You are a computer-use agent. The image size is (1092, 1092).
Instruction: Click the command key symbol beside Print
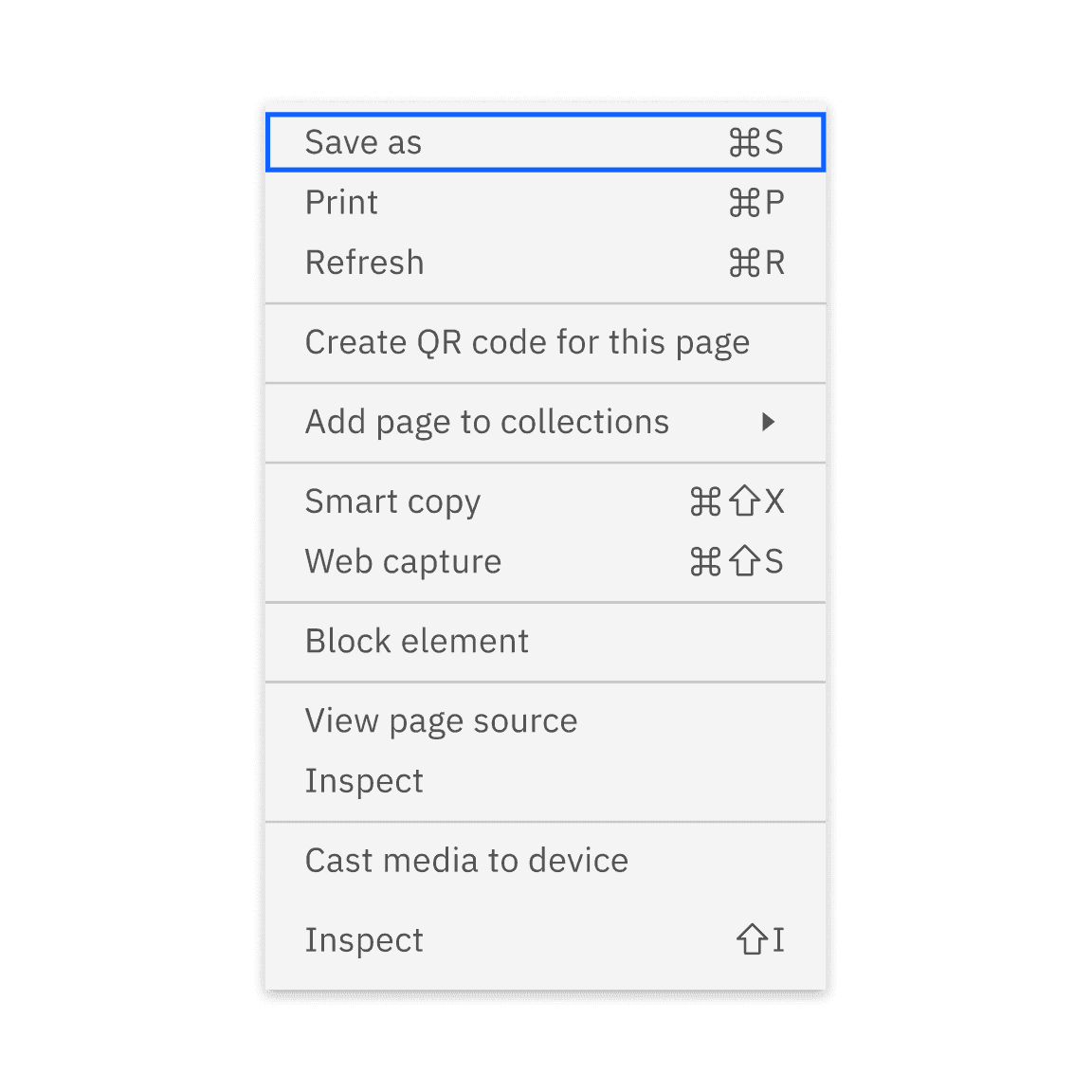click(x=744, y=203)
